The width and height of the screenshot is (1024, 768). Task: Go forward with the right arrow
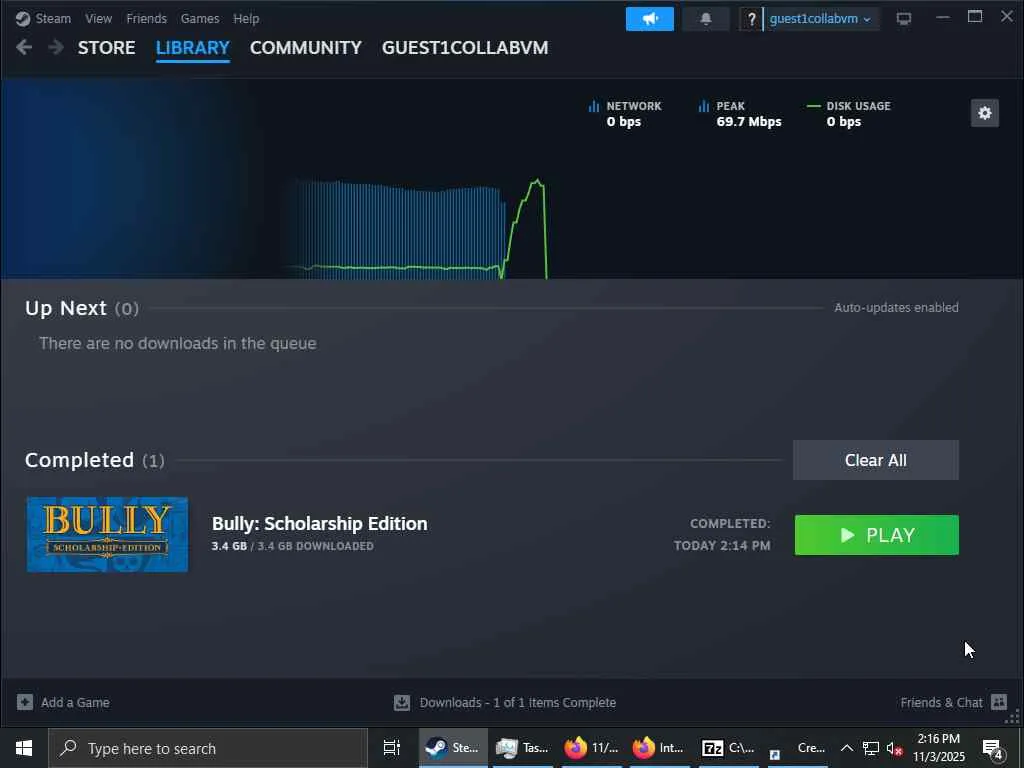coord(56,47)
